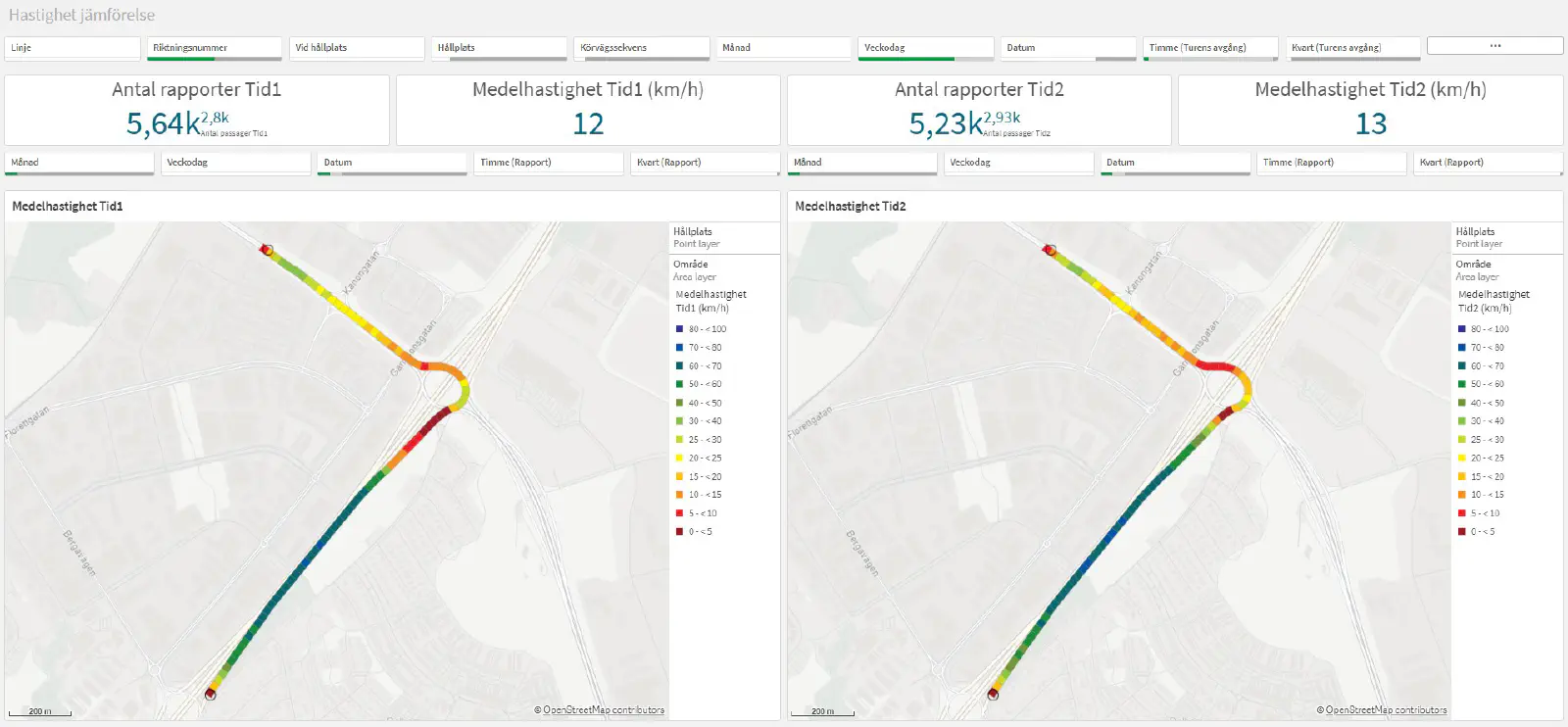1568x727 pixels.
Task: Open the more filters ellipsis button
Action: (x=1494, y=46)
